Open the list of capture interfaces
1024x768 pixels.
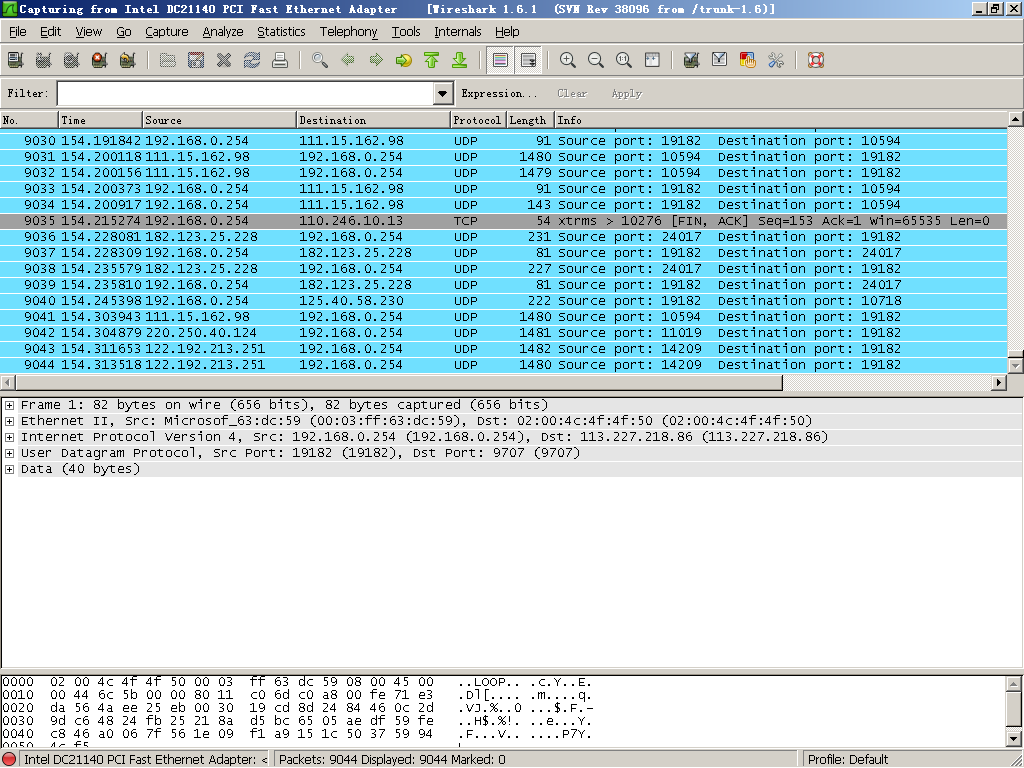click(16, 60)
